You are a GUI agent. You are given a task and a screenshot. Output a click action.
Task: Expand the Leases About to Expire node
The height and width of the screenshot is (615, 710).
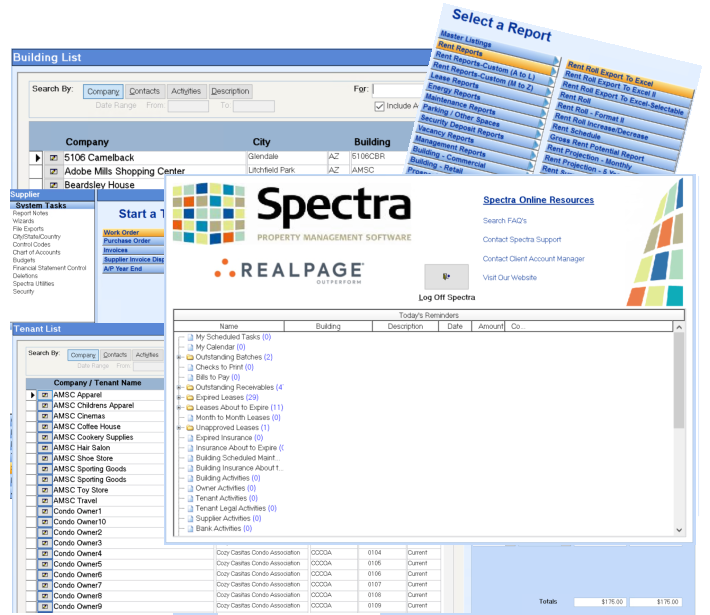click(179, 408)
